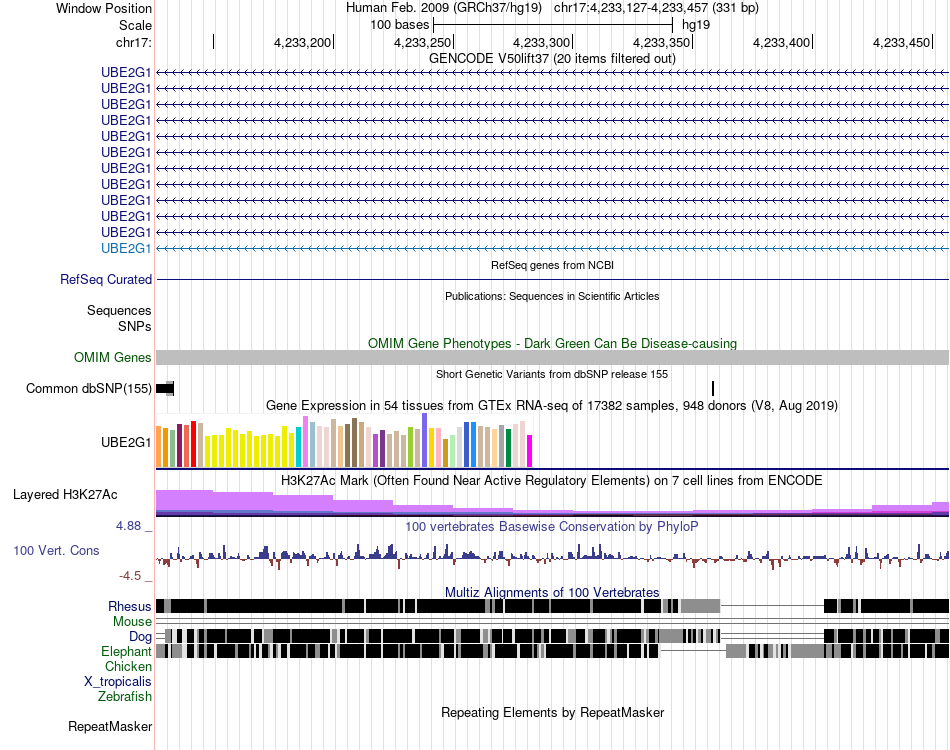Click the gray OMIM Genes bar

pos(553,357)
